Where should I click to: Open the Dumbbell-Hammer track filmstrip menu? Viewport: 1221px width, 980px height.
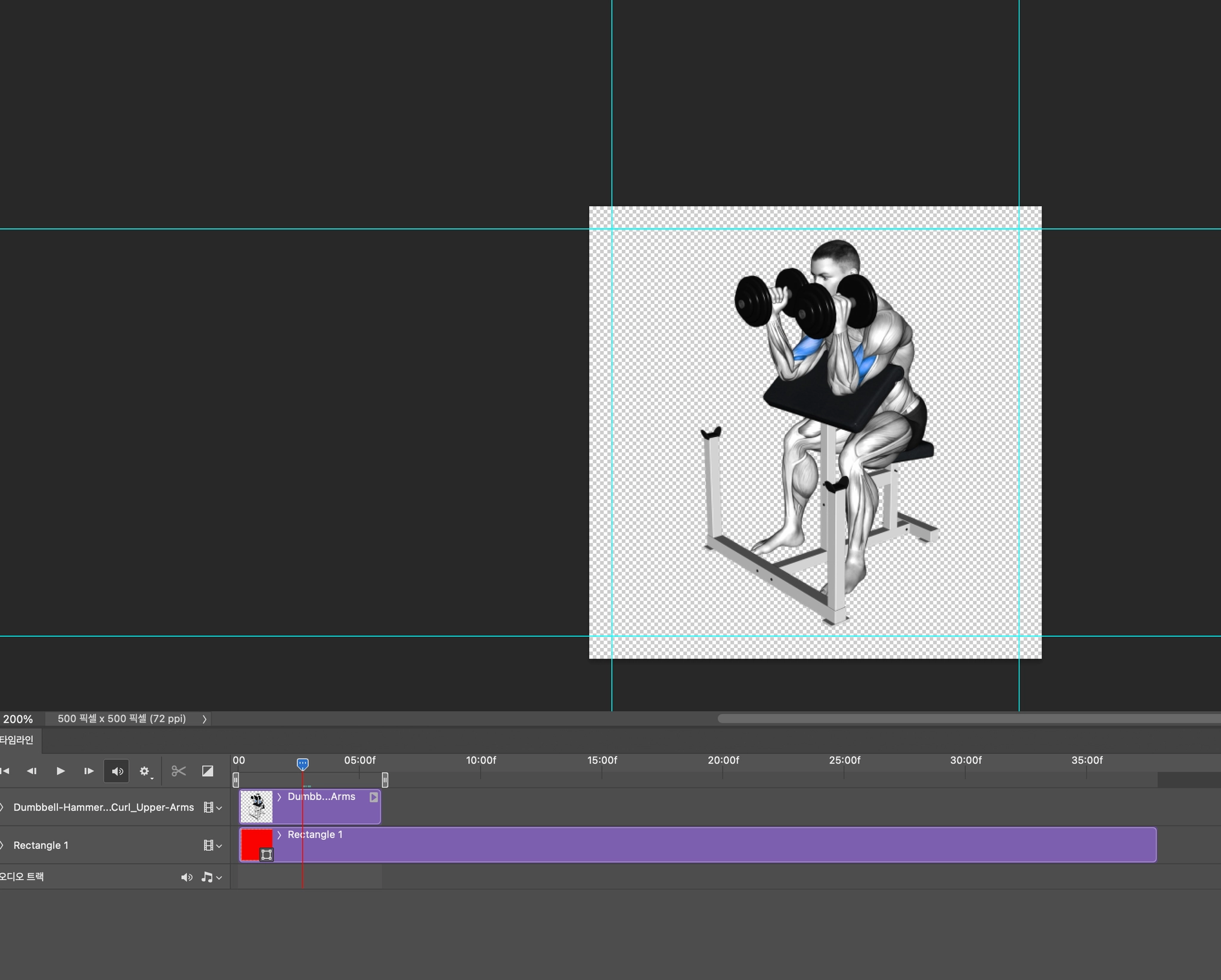point(212,807)
